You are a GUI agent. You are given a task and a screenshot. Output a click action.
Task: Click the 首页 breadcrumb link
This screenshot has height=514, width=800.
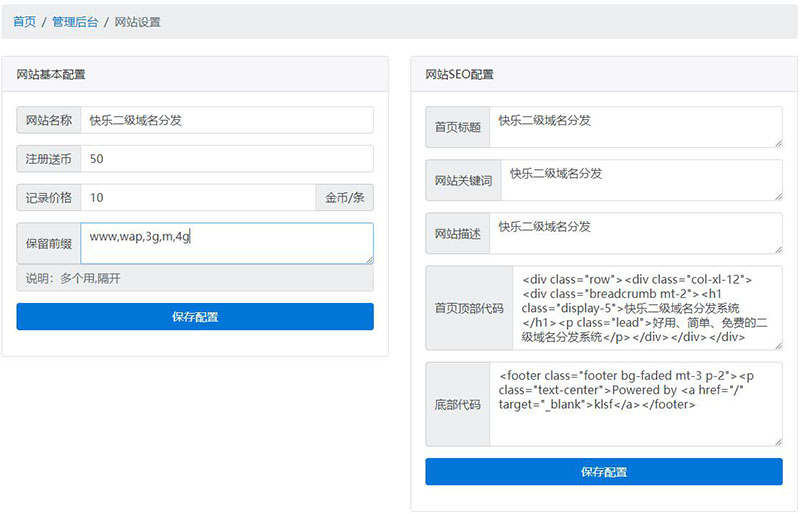point(24,22)
